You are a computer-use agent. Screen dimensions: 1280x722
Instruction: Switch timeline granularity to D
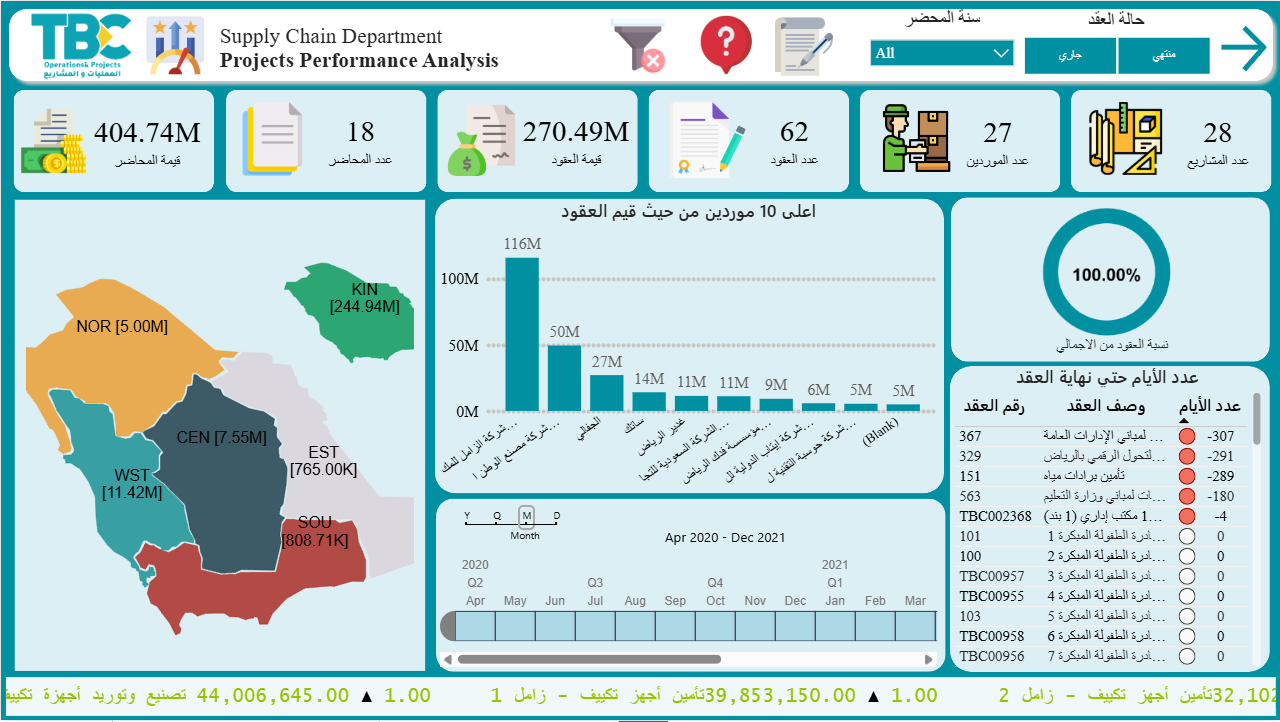tap(557, 516)
